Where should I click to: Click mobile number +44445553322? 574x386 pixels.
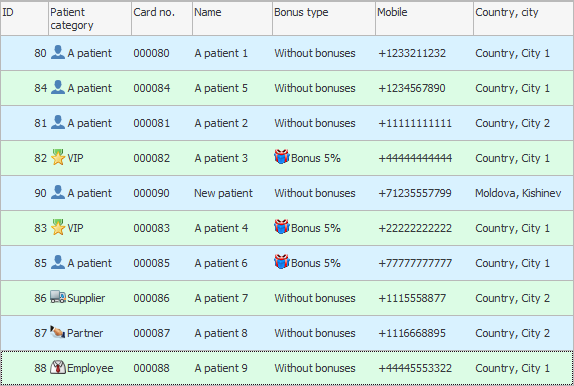point(415,368)
